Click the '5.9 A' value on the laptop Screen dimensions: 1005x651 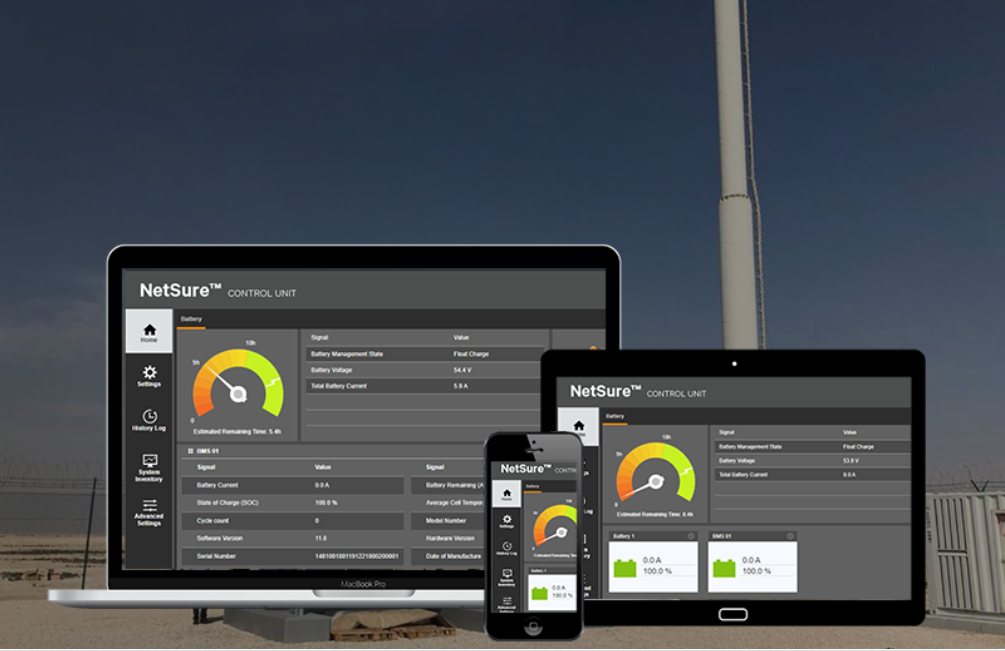pos(461,386)
